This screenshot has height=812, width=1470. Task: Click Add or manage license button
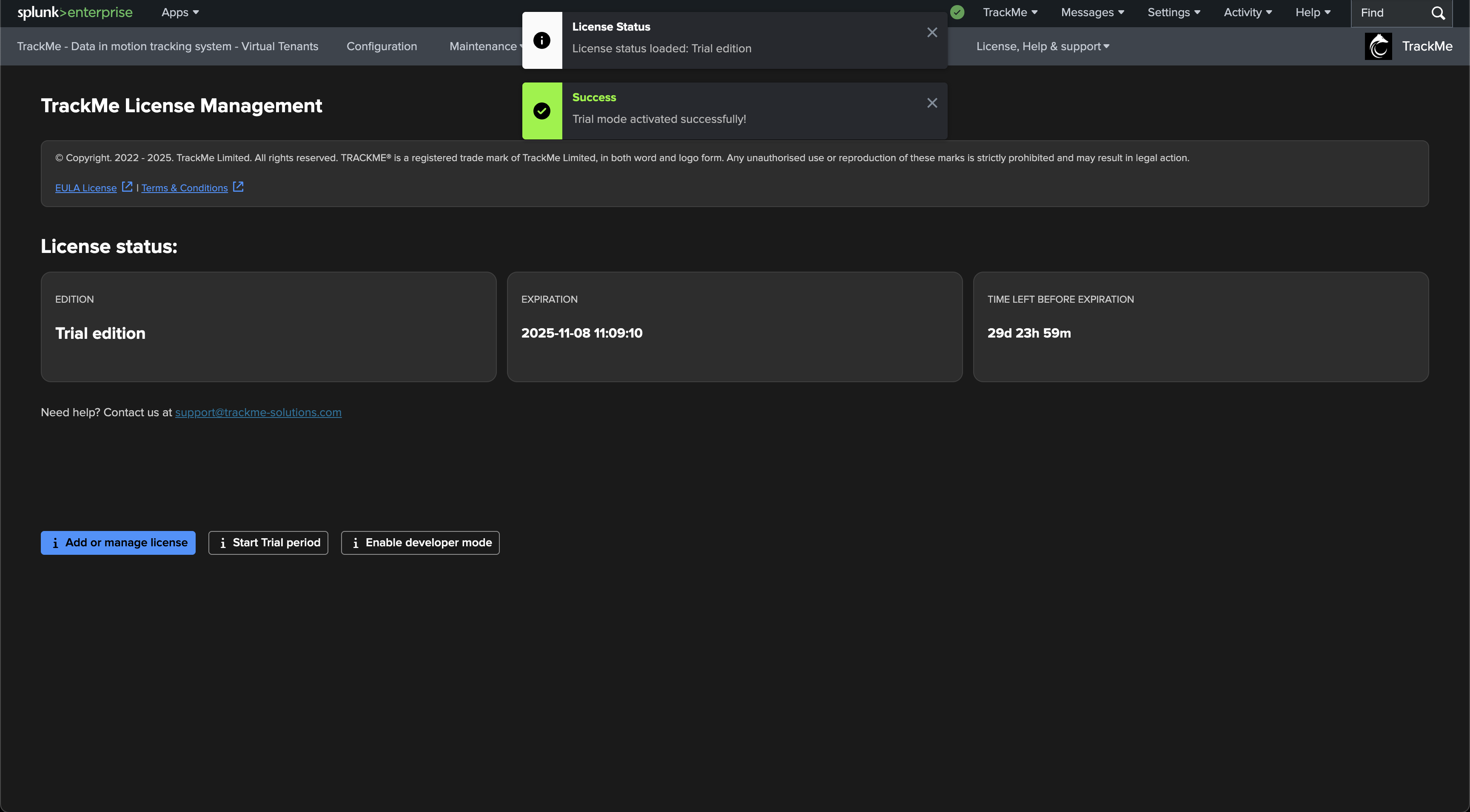pyautogui.click(x=118, y=543)
